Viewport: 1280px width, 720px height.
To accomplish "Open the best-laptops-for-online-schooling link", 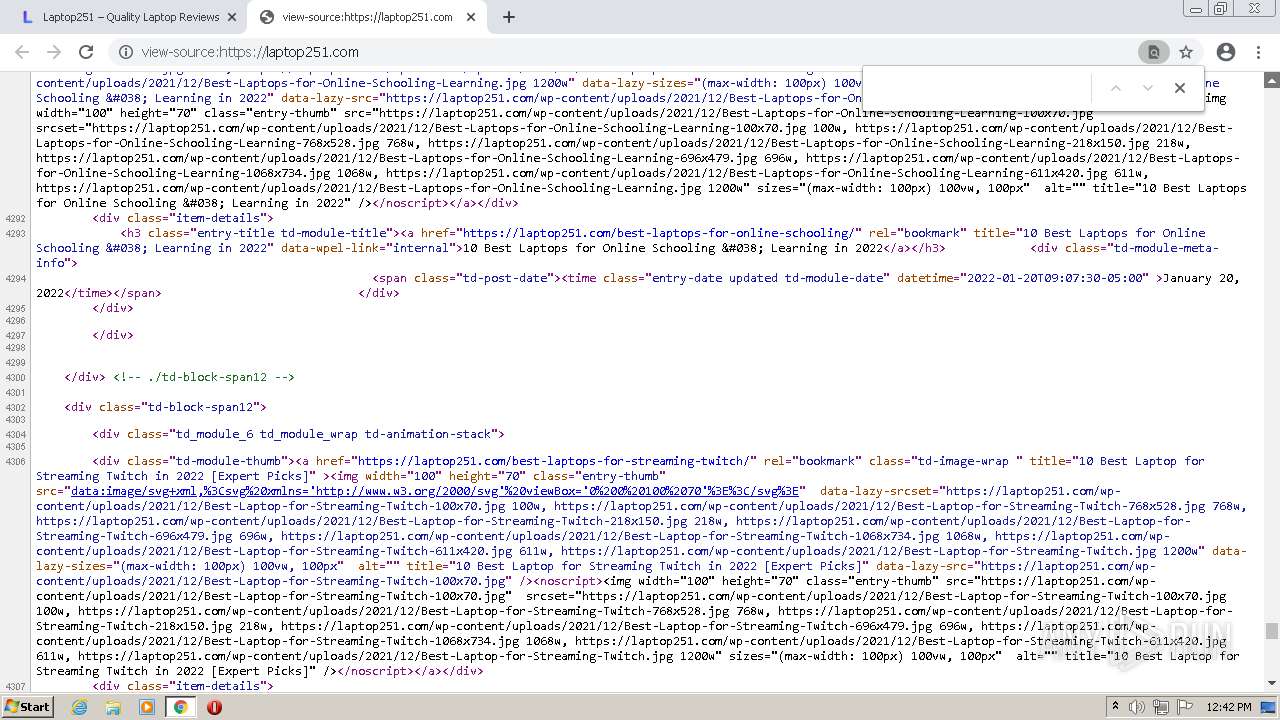I will click(x=658, y=233).
